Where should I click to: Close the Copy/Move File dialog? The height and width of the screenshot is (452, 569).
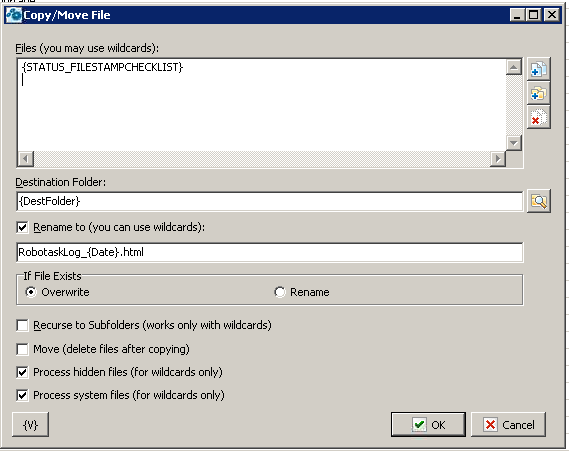point(552,15)
